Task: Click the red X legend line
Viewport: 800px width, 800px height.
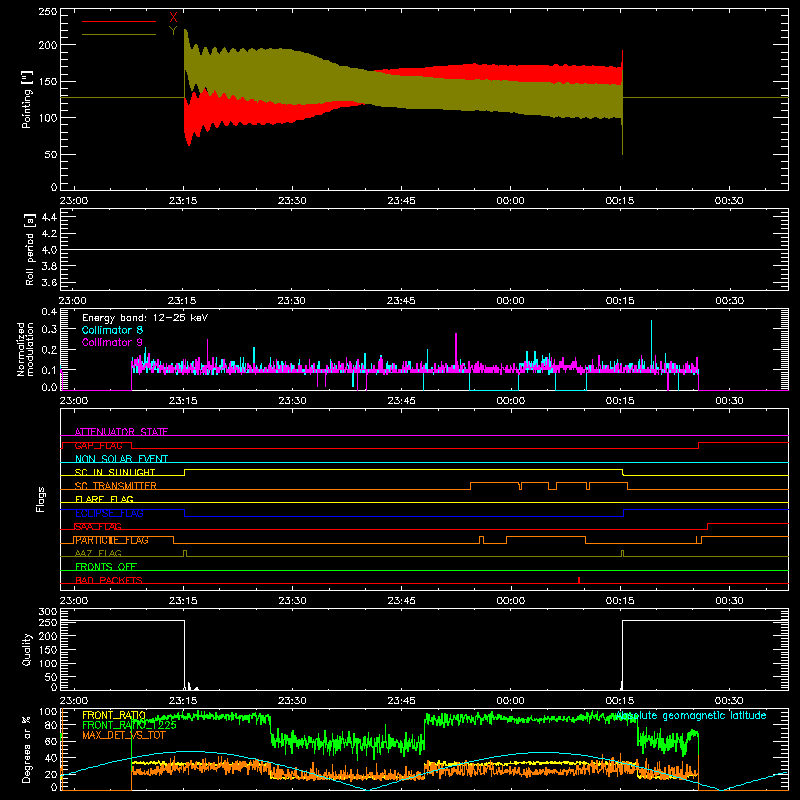Action: point(119,21)
